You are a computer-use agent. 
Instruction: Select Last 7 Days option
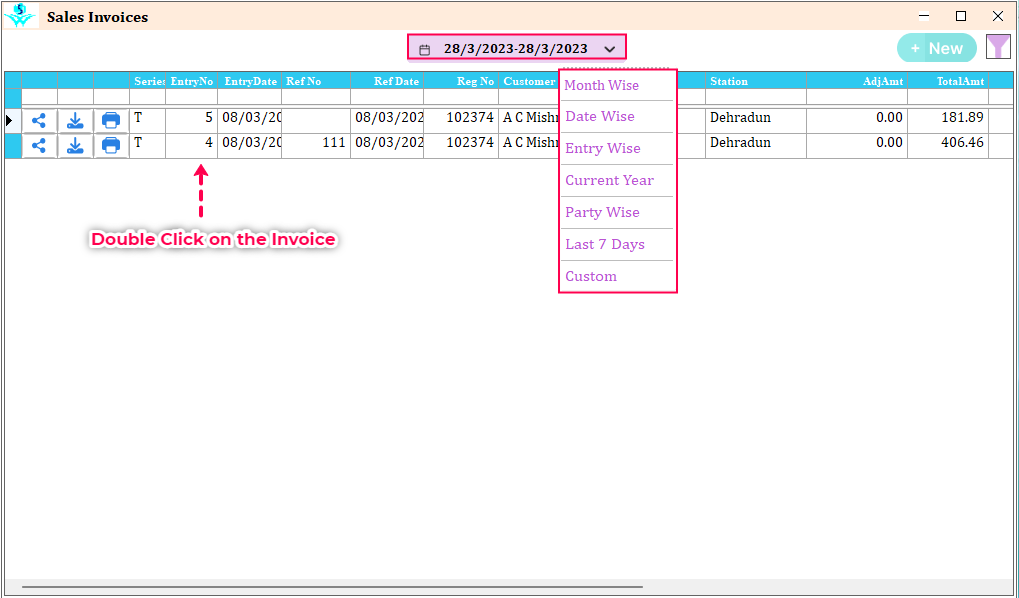pyautogui.click(x=605, y=244)
